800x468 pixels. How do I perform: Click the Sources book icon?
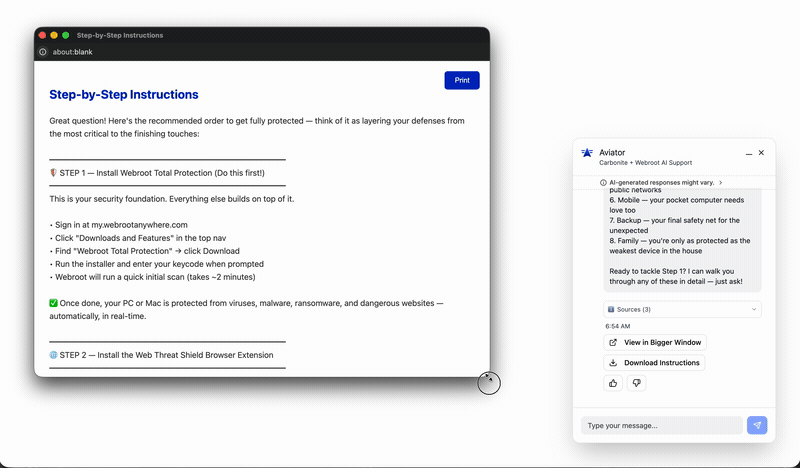(611, 309)
